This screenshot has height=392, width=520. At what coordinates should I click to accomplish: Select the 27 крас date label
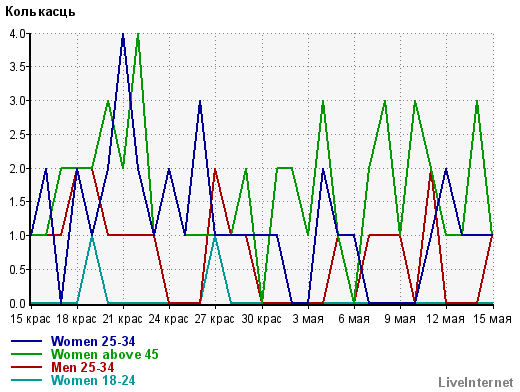click(215, 319)
